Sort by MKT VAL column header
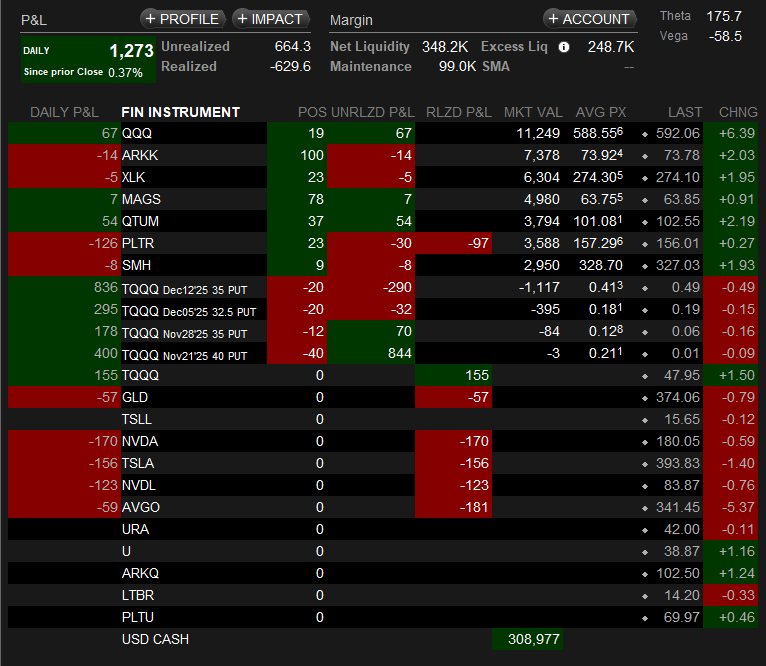The image size is (766, 666). (x=533, y=112)
